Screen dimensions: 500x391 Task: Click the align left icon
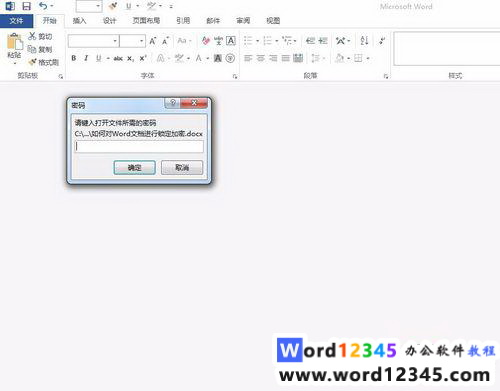click(248, 58)
